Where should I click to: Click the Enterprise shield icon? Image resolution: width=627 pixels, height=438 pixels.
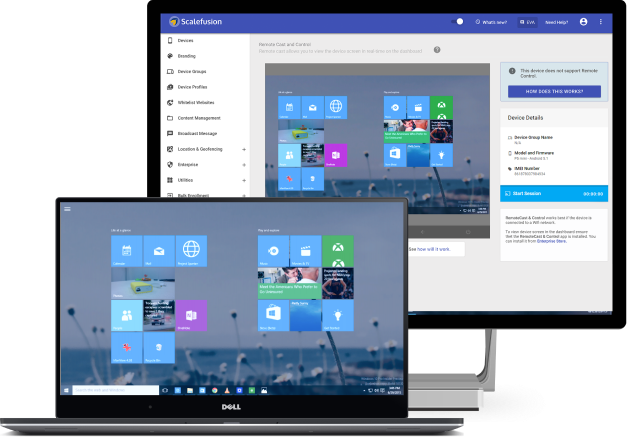pyautogui.click(x=170, y=164)
